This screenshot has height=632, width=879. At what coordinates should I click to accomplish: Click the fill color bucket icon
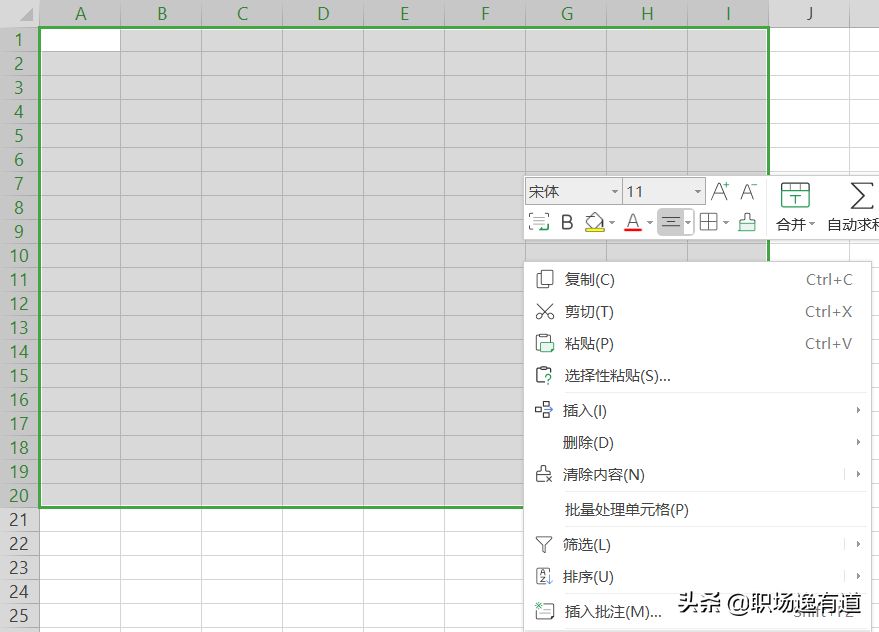tap(594, 223)
